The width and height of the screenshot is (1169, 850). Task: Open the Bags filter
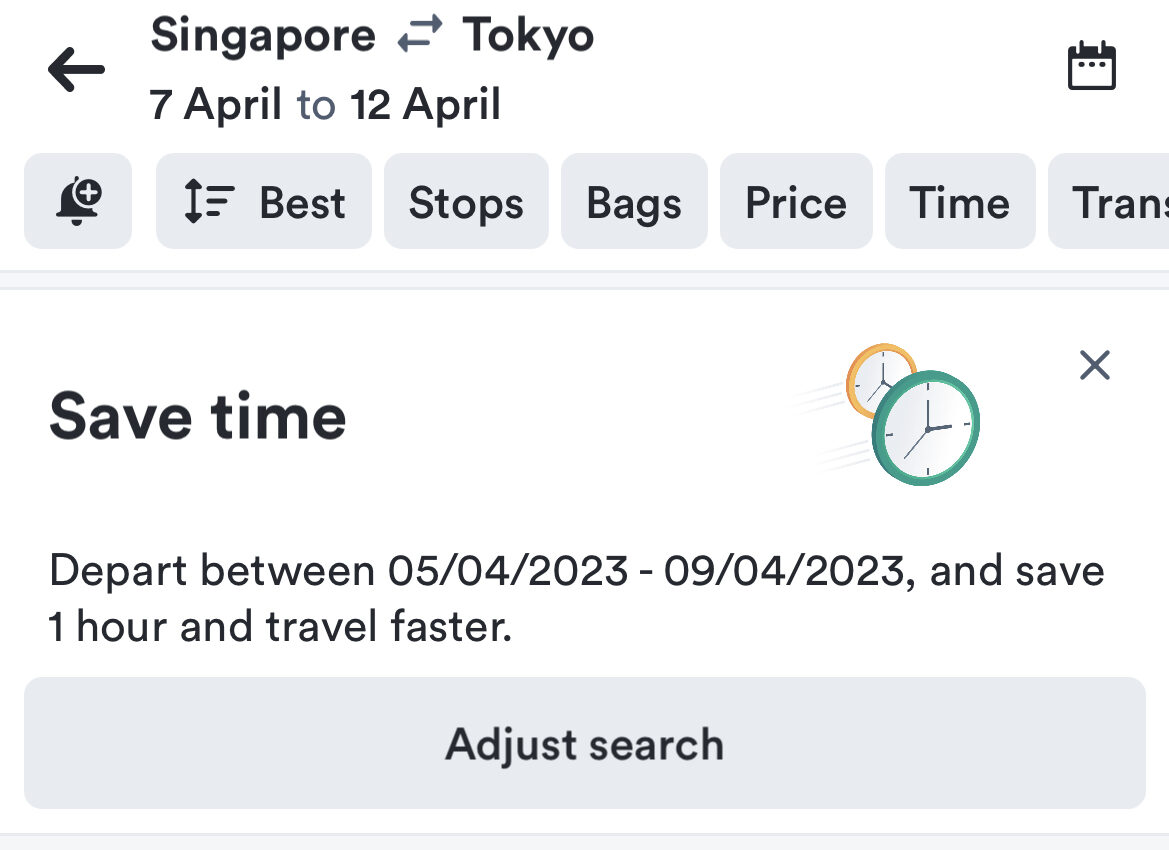(x=634, y=201)
